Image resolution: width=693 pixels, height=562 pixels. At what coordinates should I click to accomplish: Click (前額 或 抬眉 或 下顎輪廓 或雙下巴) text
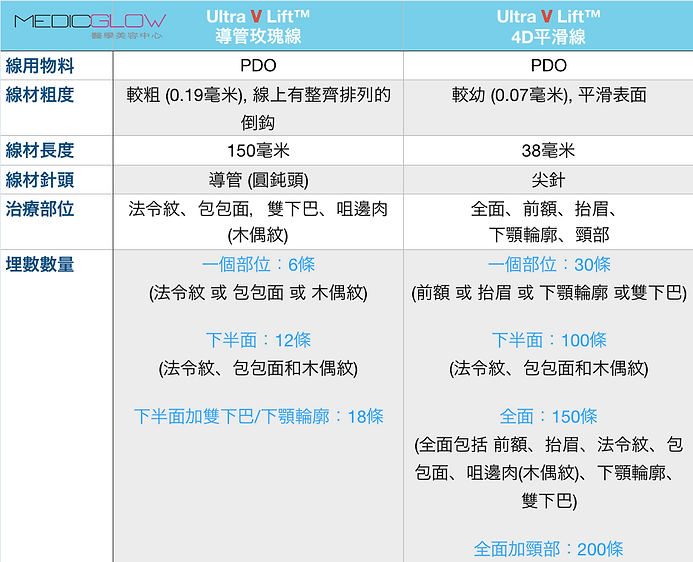point(549,293)
